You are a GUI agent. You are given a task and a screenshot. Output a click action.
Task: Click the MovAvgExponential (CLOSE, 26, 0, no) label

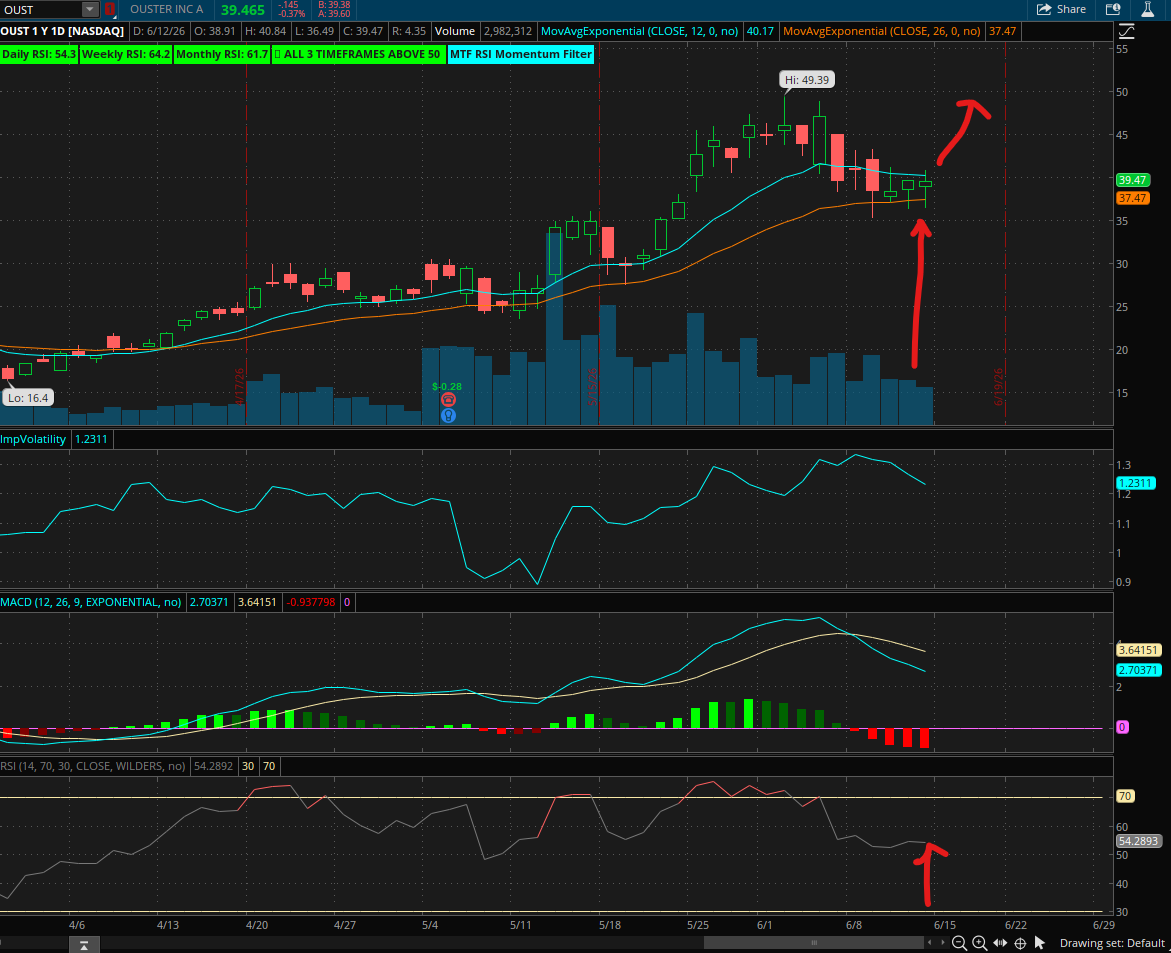coord(881,31)
